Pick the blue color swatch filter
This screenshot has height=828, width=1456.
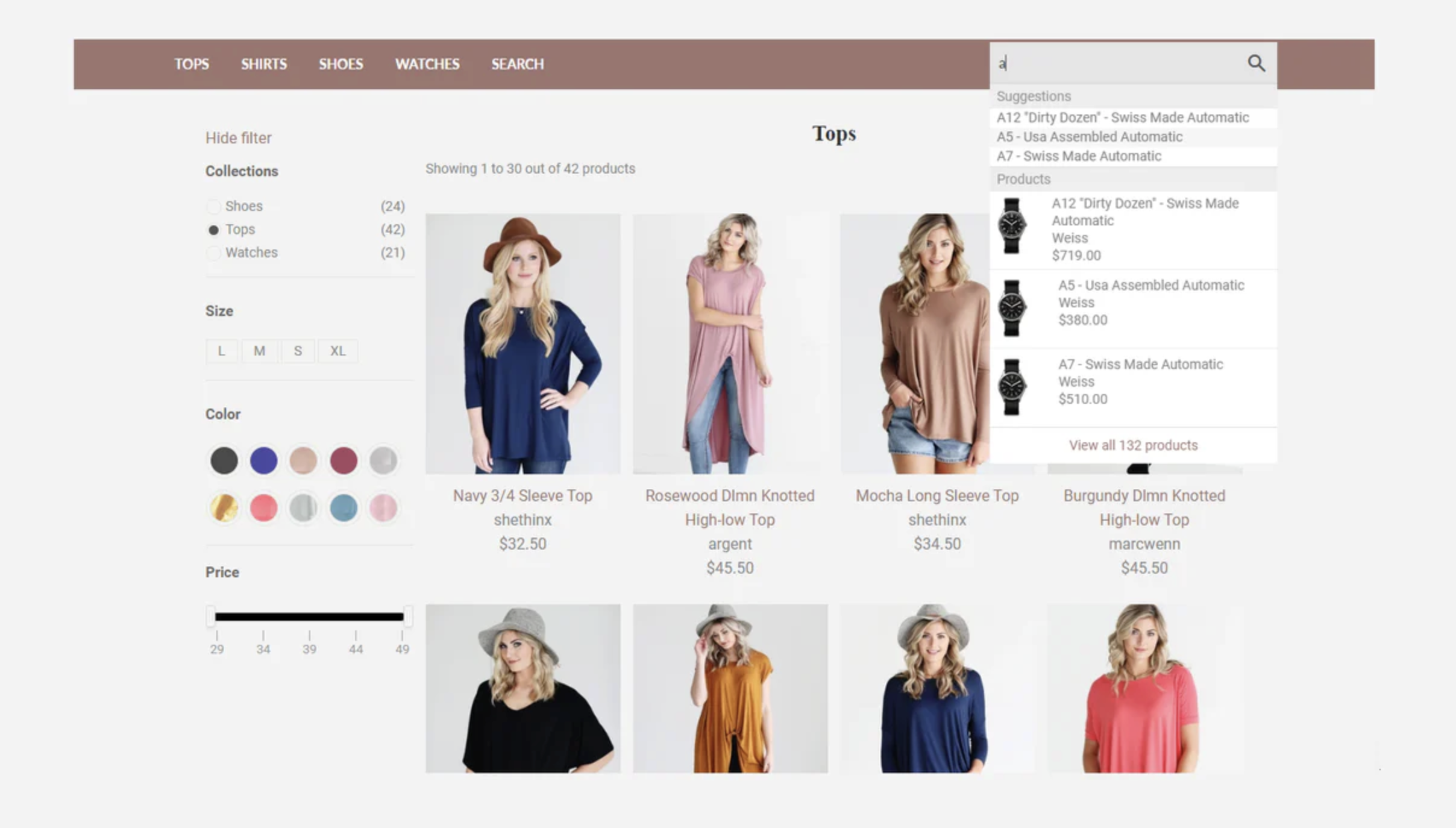click(263, 460)
